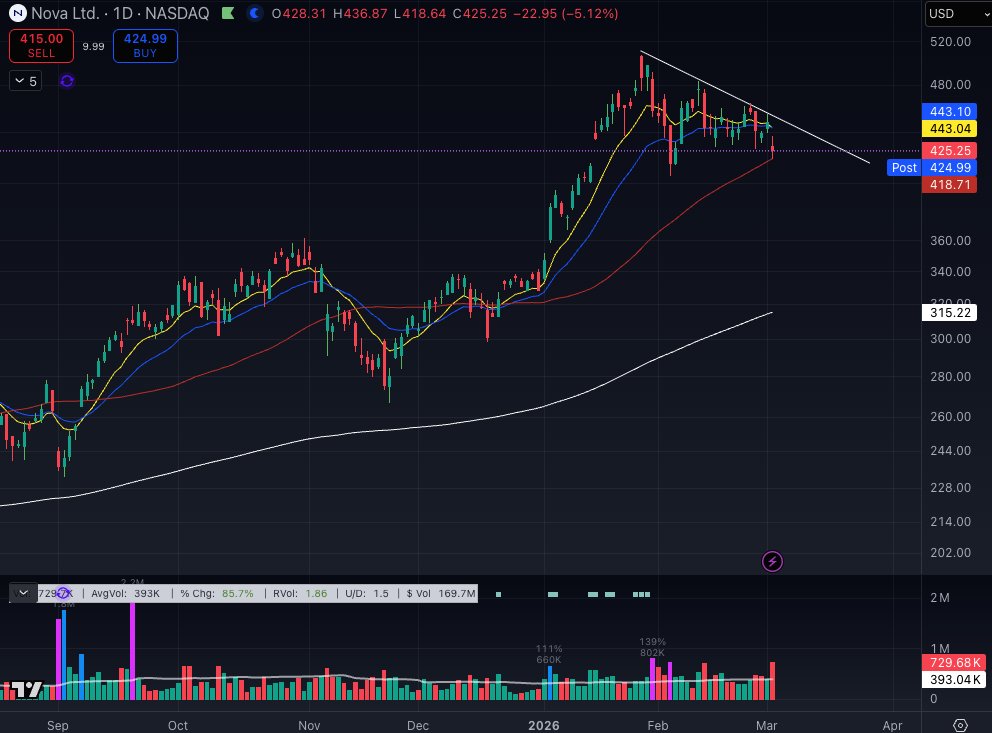Screen dimensions: 992x733
Task: Click the RVol: 1.86 legend value
Action: pos(300,593)
